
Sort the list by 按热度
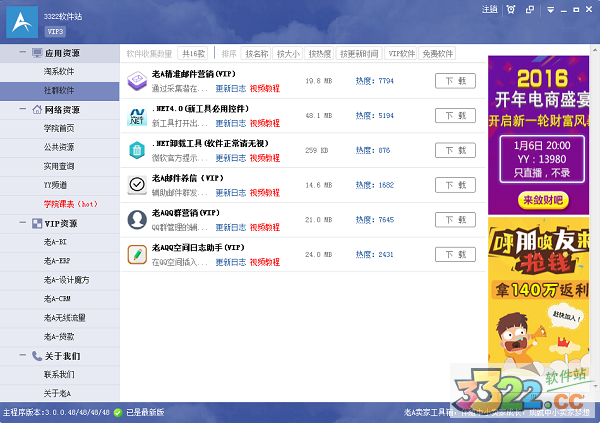point(319,54)
